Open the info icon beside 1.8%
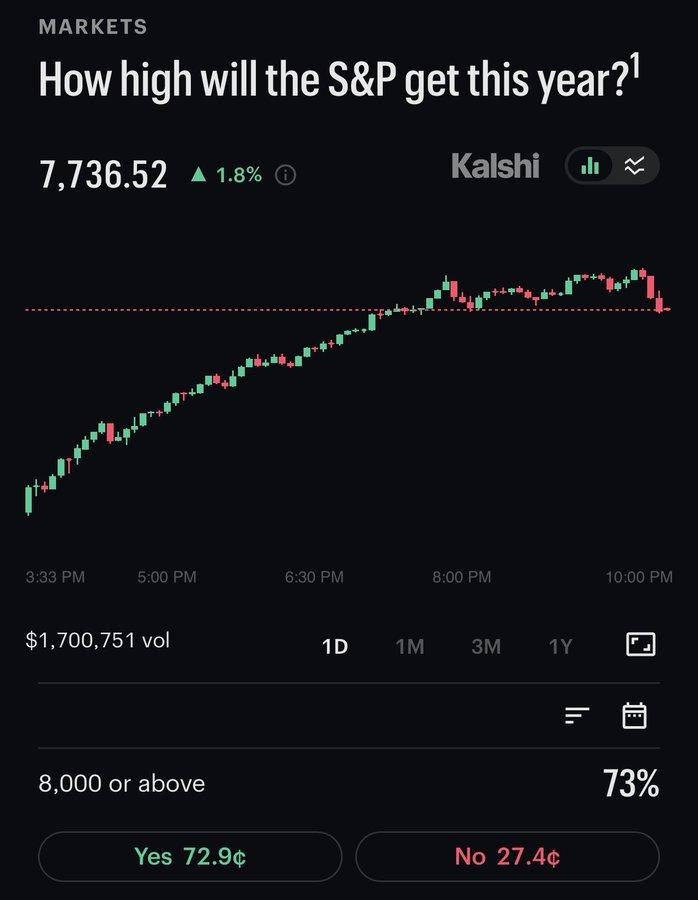The width and height of the screenshot is (698, 900). coord(285,174)
